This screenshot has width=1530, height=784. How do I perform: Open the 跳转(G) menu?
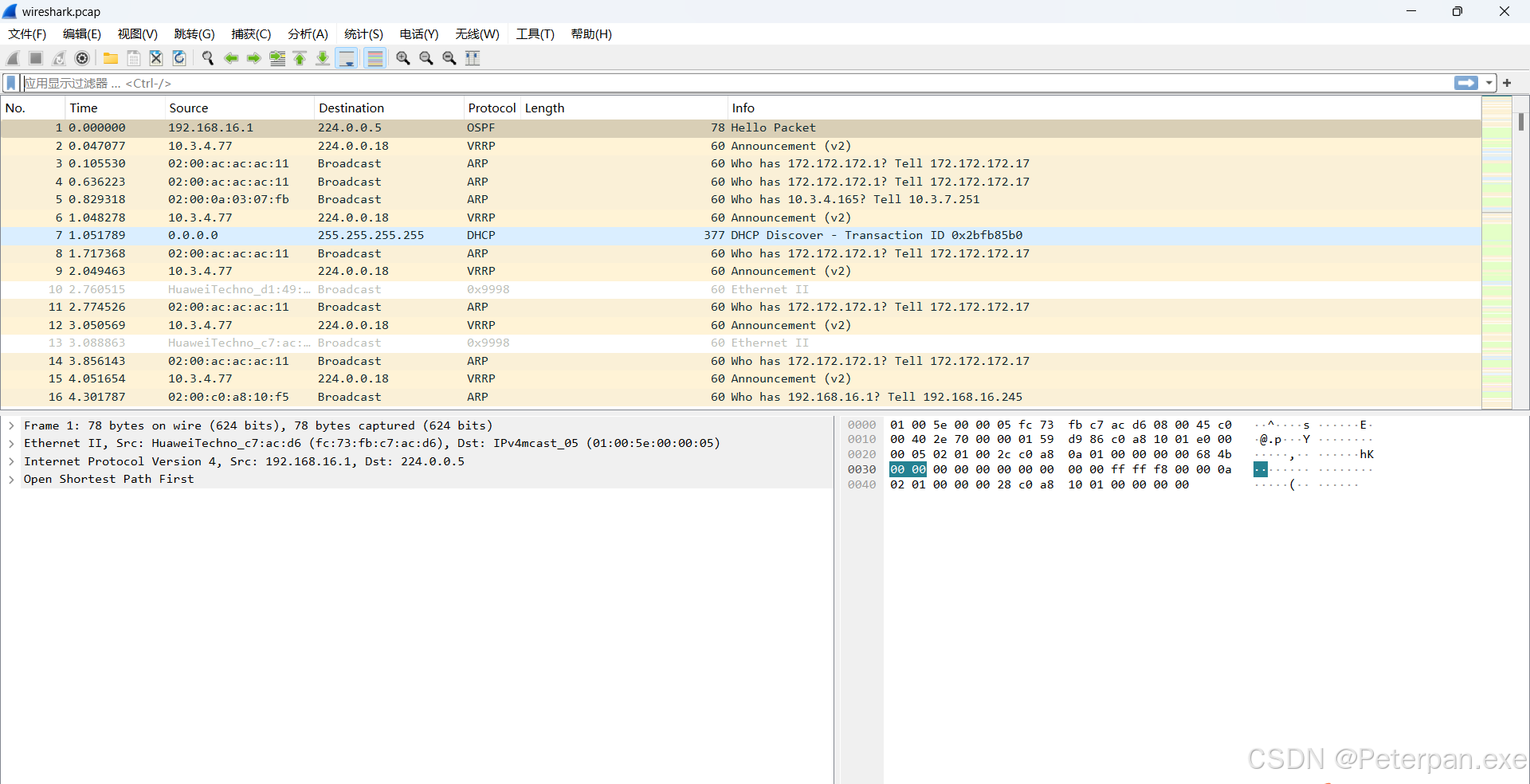pos(194,34)
